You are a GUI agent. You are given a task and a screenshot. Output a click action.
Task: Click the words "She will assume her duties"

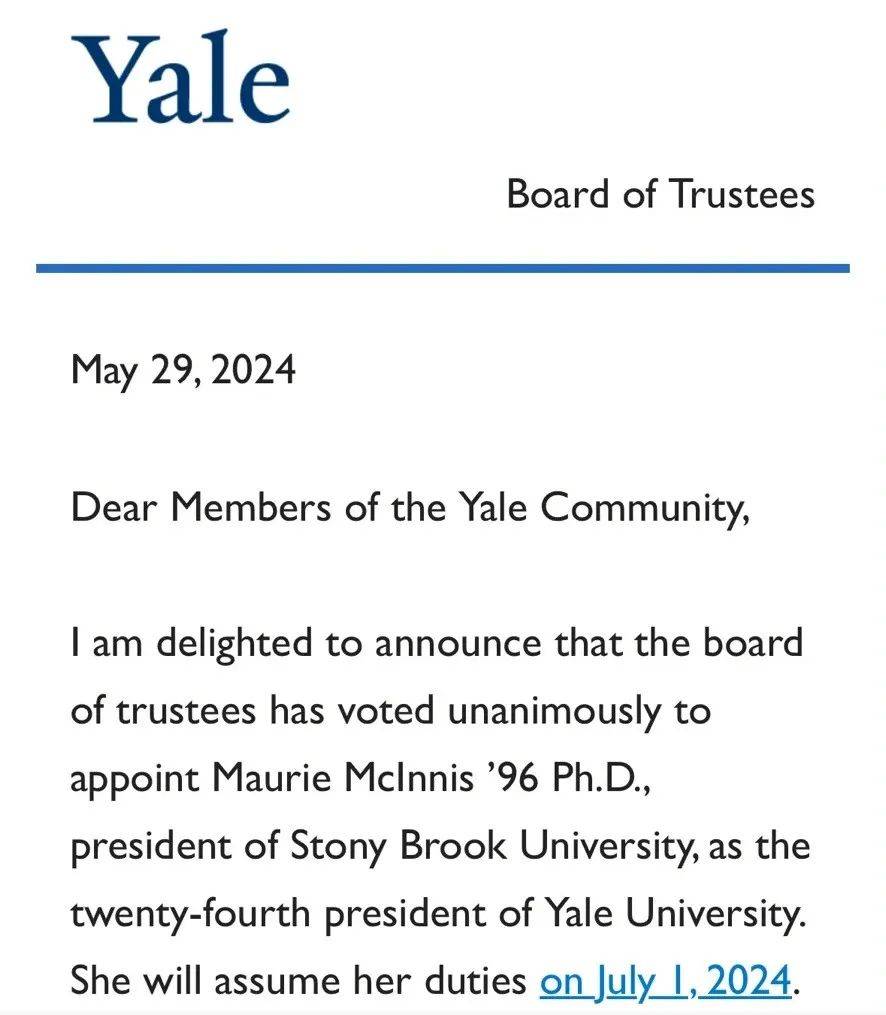pyautogui.click(x=298, y=980)
